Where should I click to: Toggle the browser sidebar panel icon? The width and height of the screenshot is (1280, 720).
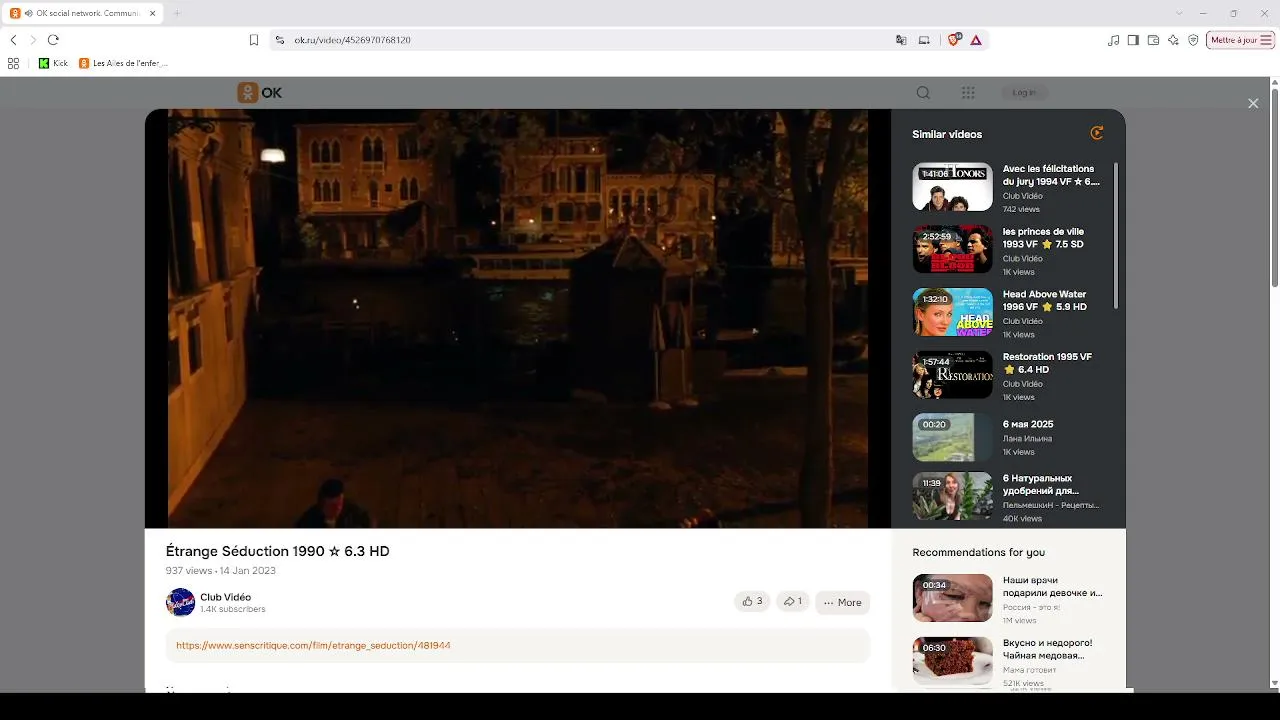pos(1133,40)
